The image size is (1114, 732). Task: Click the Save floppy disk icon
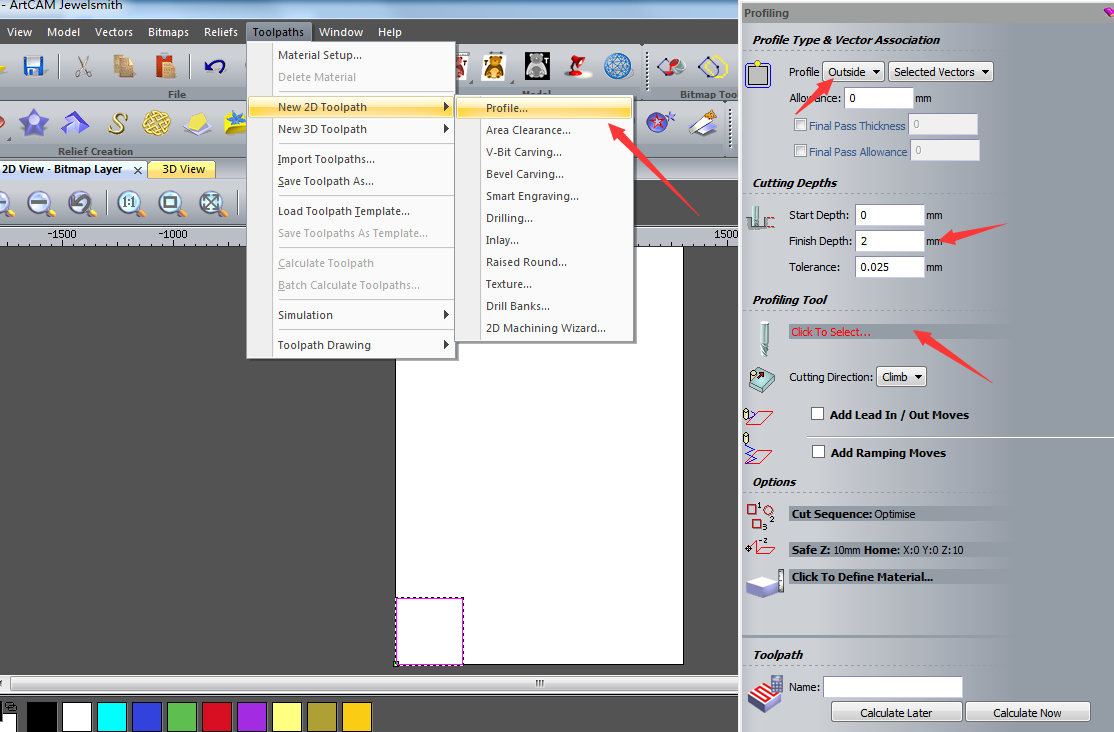[34, 67]
